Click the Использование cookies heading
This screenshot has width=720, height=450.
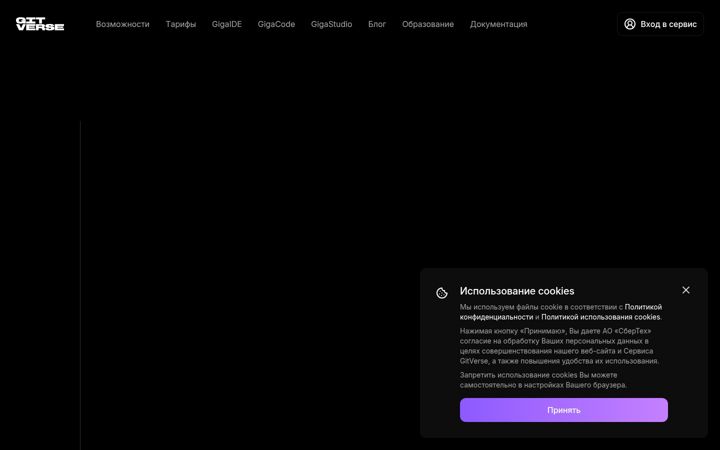pos(517,291)
